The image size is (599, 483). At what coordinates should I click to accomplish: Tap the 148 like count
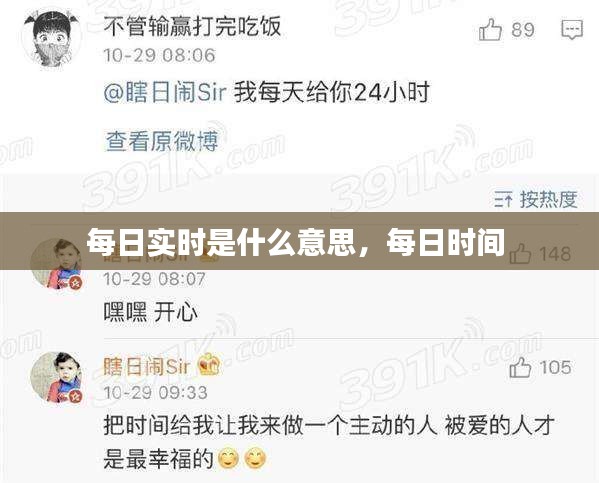(x=555, y=254)
